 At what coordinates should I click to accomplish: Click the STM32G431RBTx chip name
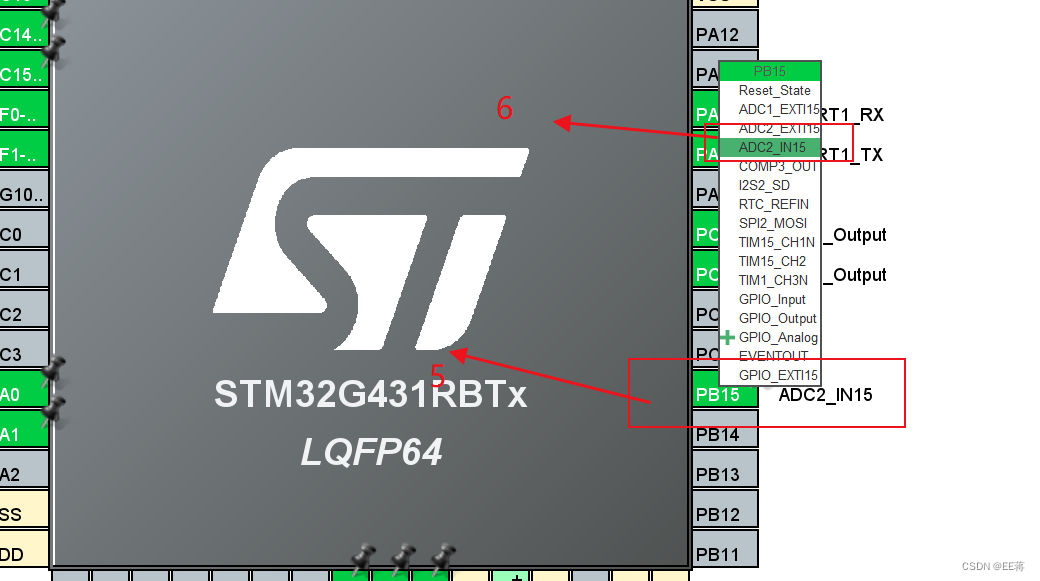tap(371, 394)
